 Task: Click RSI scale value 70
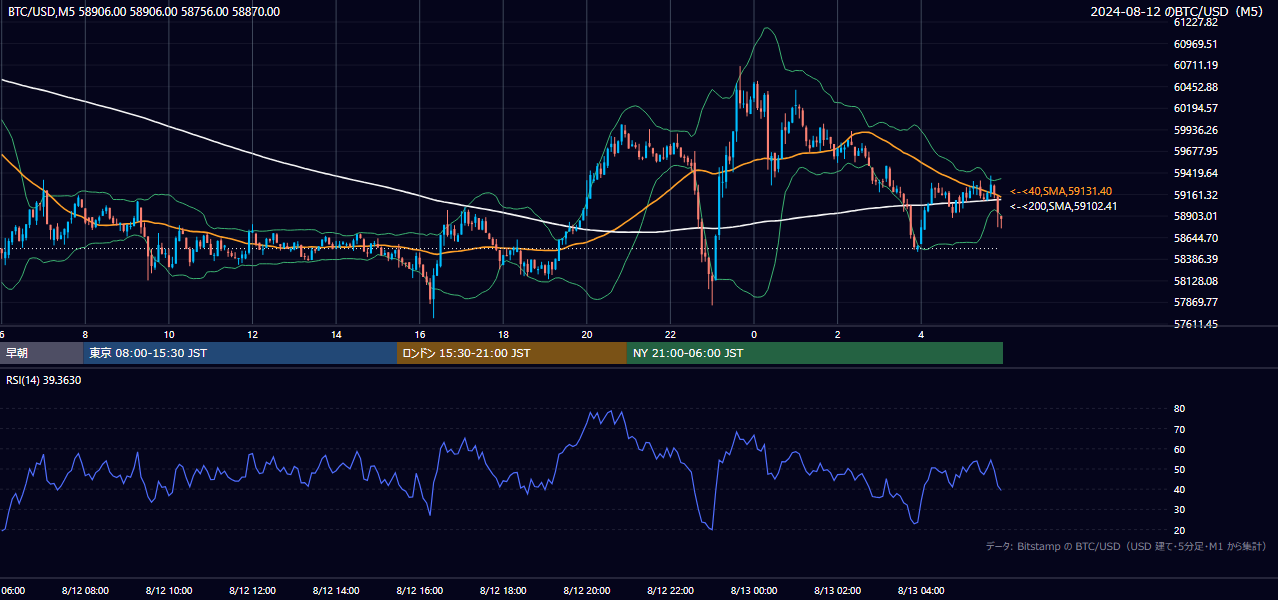[x=1179, y=429]
